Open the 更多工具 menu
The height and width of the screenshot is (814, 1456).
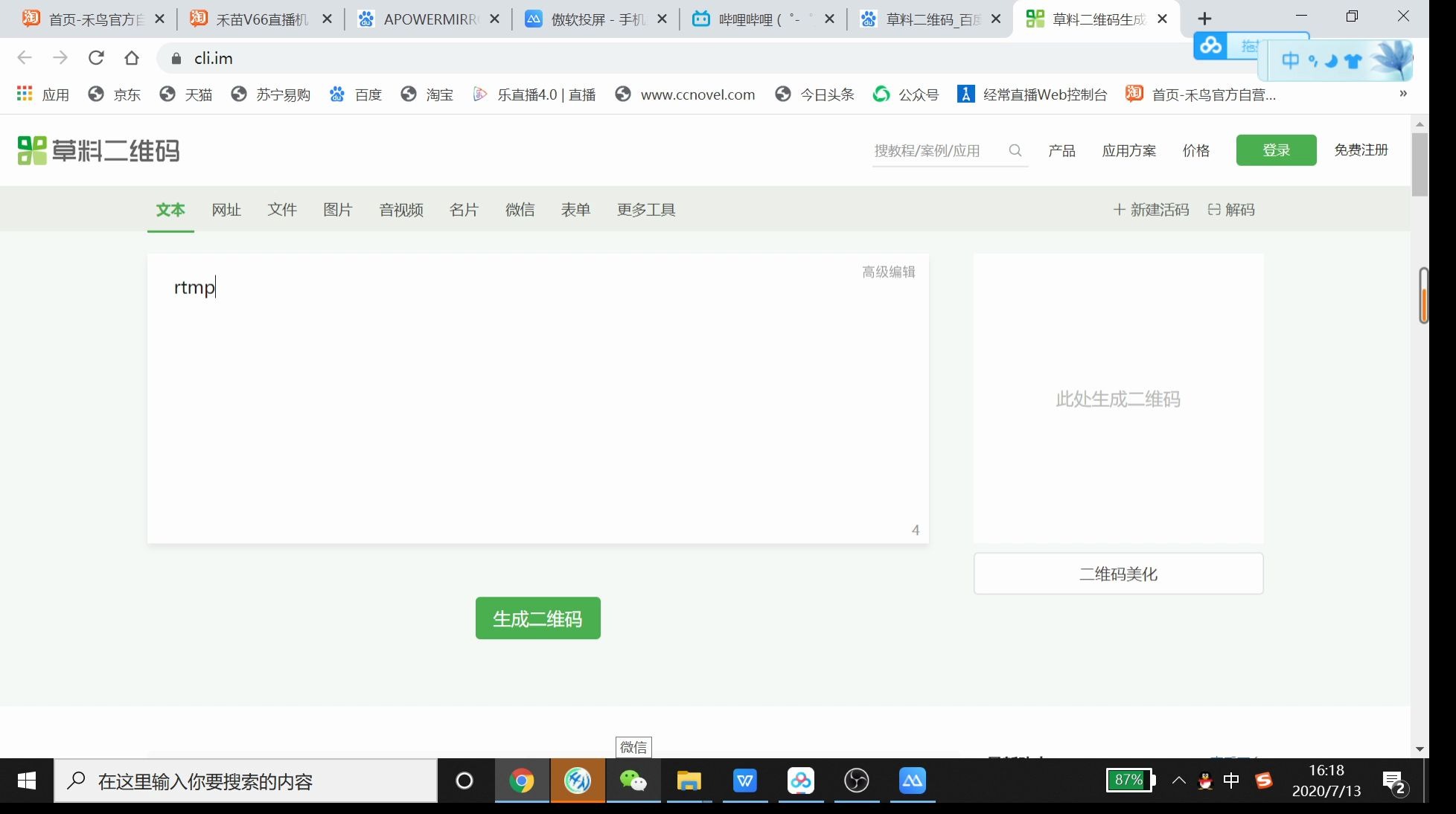pos(646,210)
